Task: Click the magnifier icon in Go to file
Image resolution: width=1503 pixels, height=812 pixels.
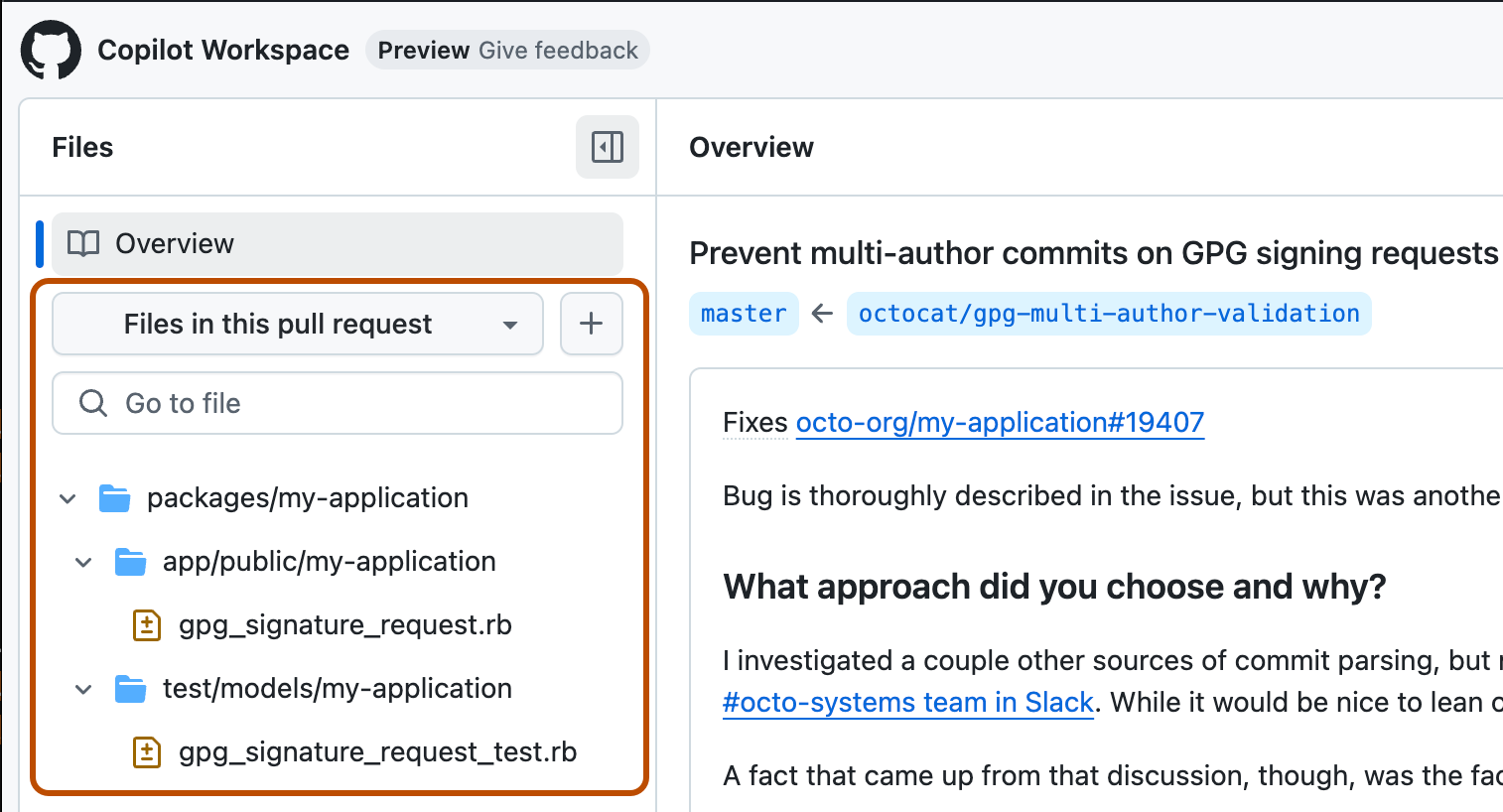Action: pos(93,403)
